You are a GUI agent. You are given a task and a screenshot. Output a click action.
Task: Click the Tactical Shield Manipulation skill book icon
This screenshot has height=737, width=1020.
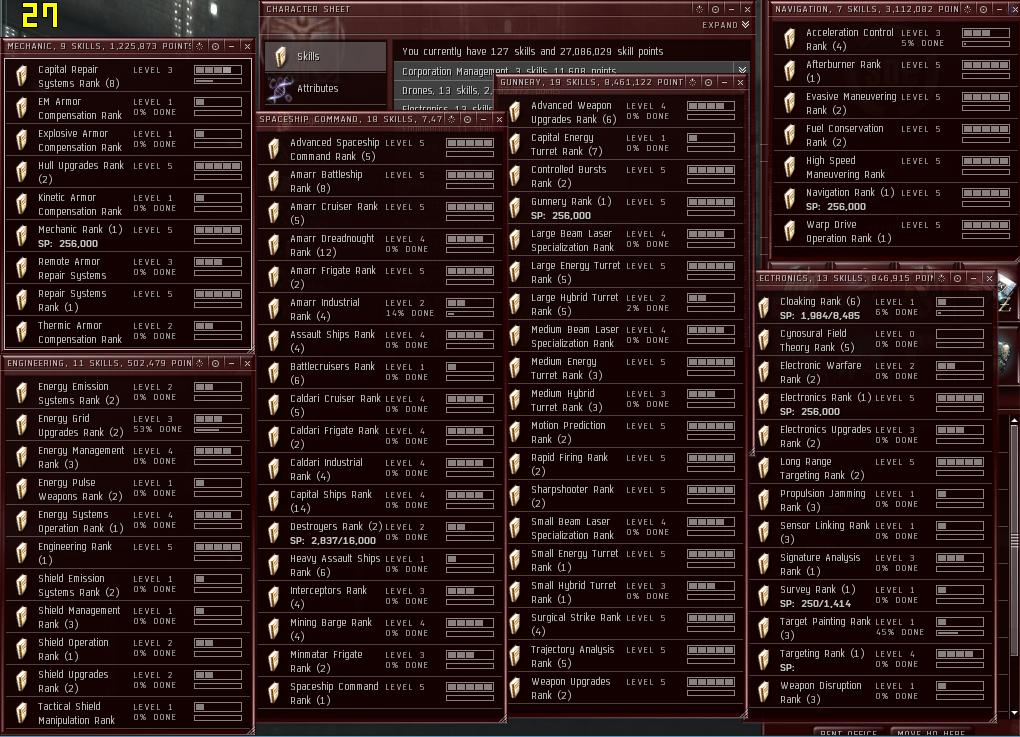click(x=22, y=713)
